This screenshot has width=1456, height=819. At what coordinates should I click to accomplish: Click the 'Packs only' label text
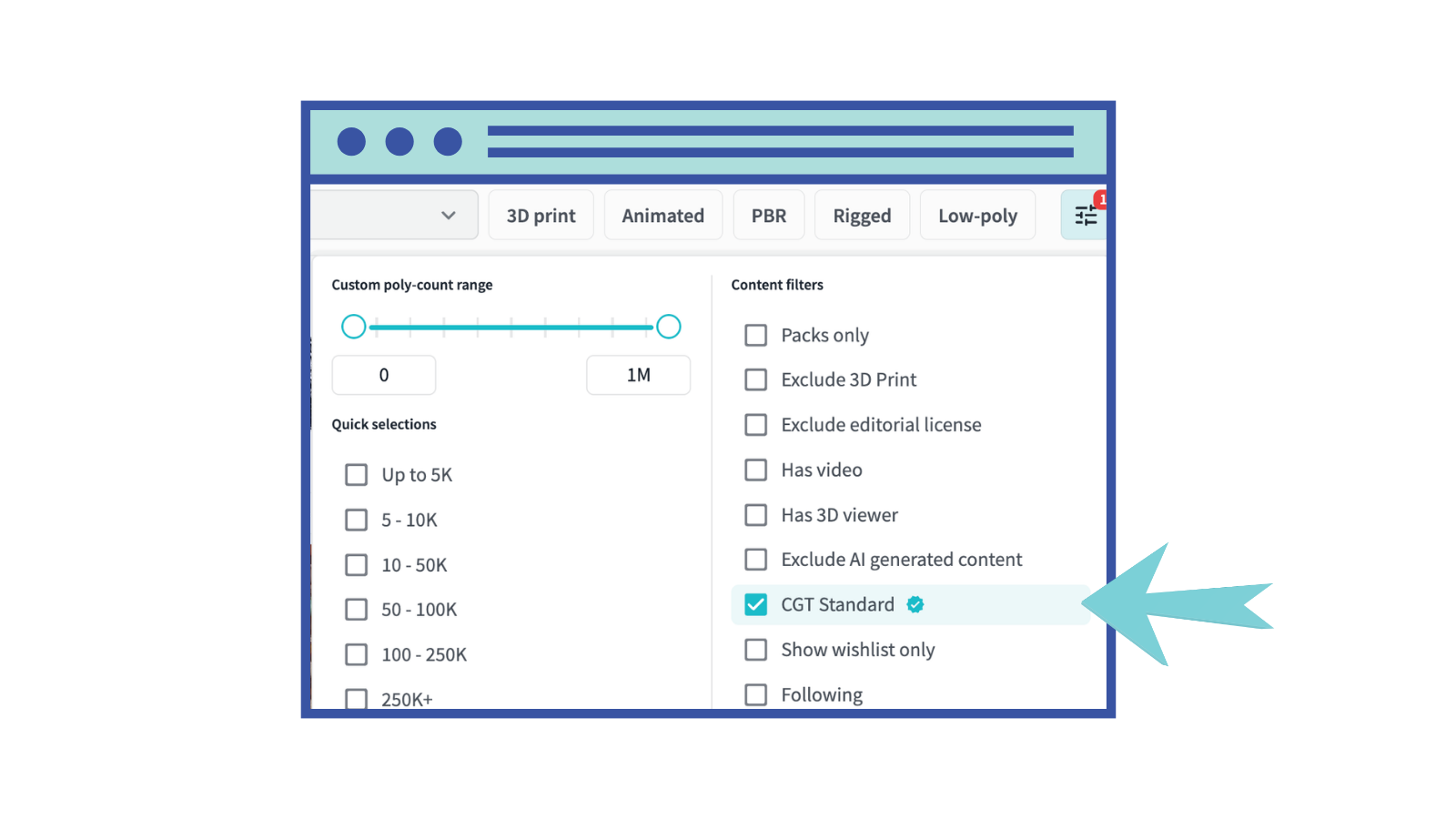[x=825, y=336]
